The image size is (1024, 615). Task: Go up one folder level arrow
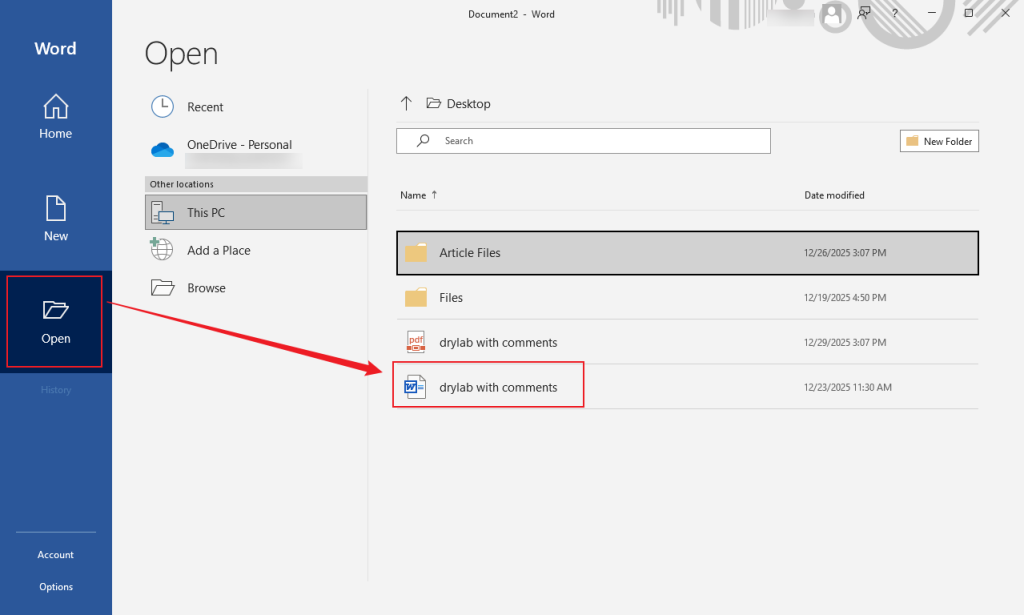pos(406,103)
